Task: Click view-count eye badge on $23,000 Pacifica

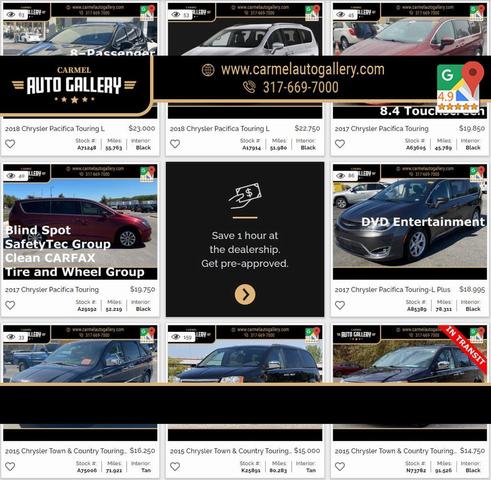Action: pos(15,14)
